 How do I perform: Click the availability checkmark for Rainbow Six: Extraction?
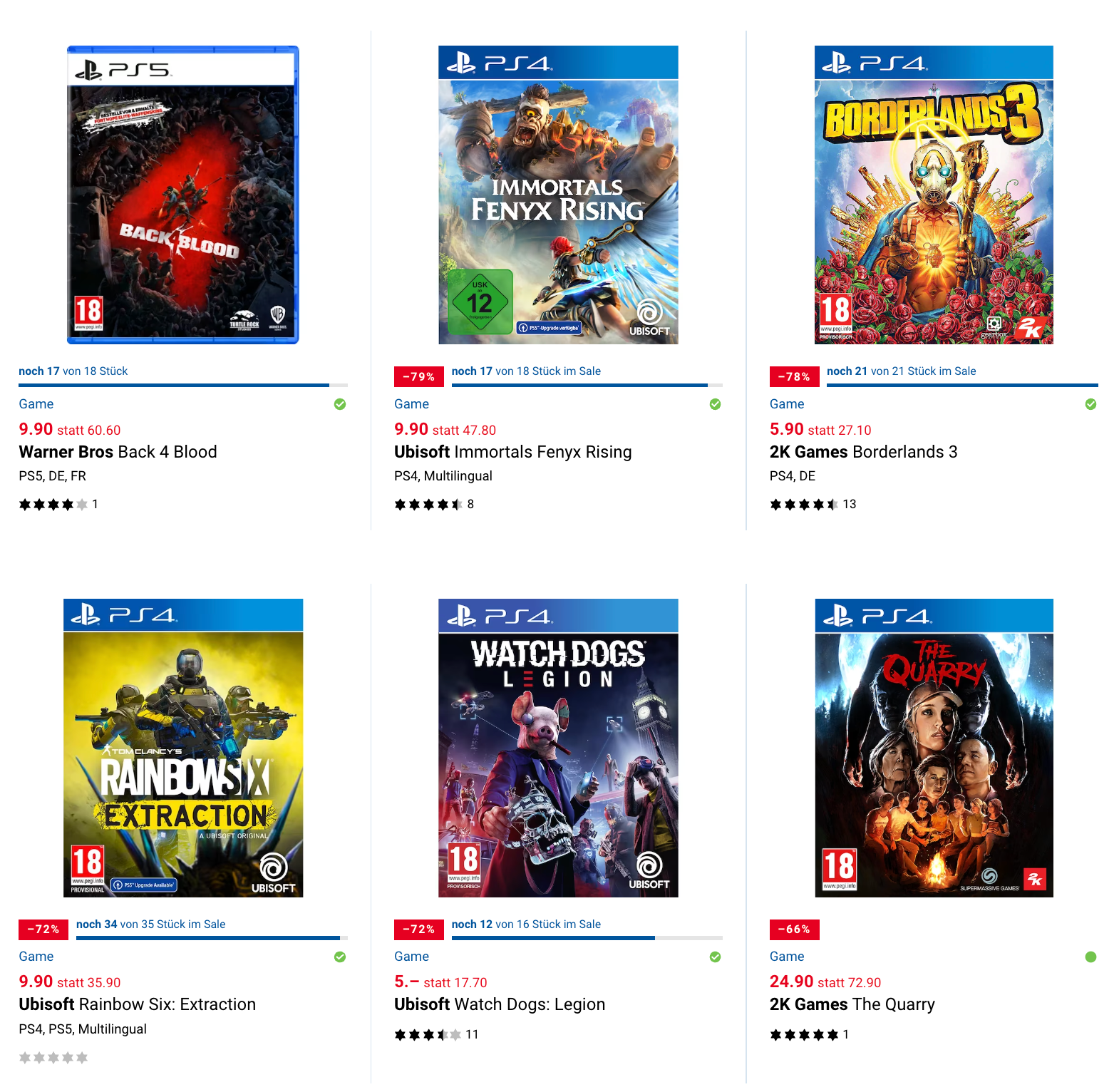click(340, 957)
